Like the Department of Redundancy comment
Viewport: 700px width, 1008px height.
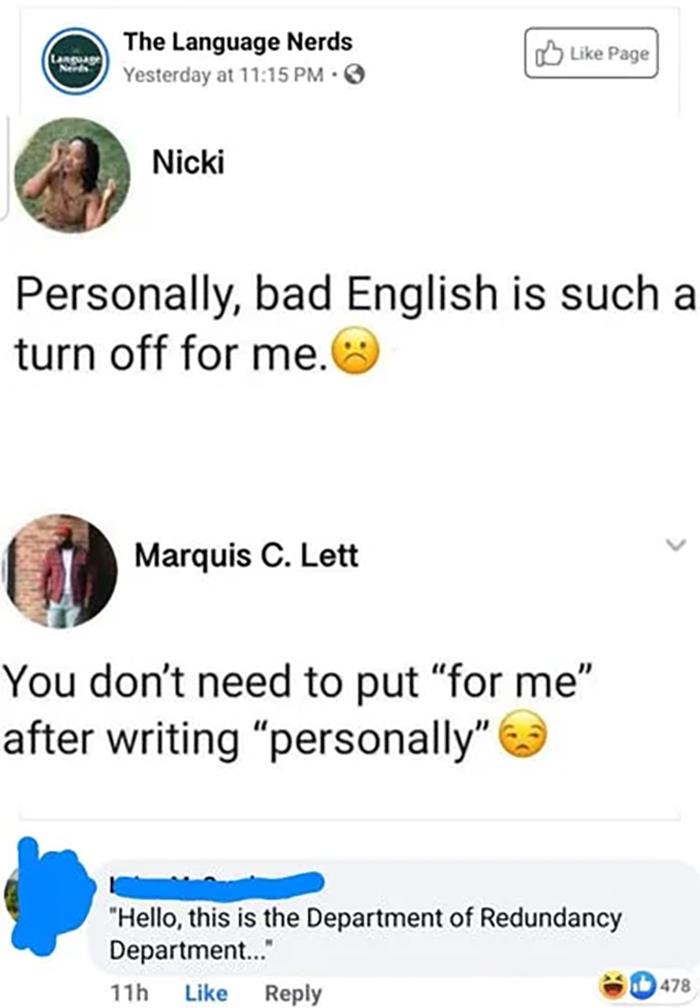pos(206,993)
